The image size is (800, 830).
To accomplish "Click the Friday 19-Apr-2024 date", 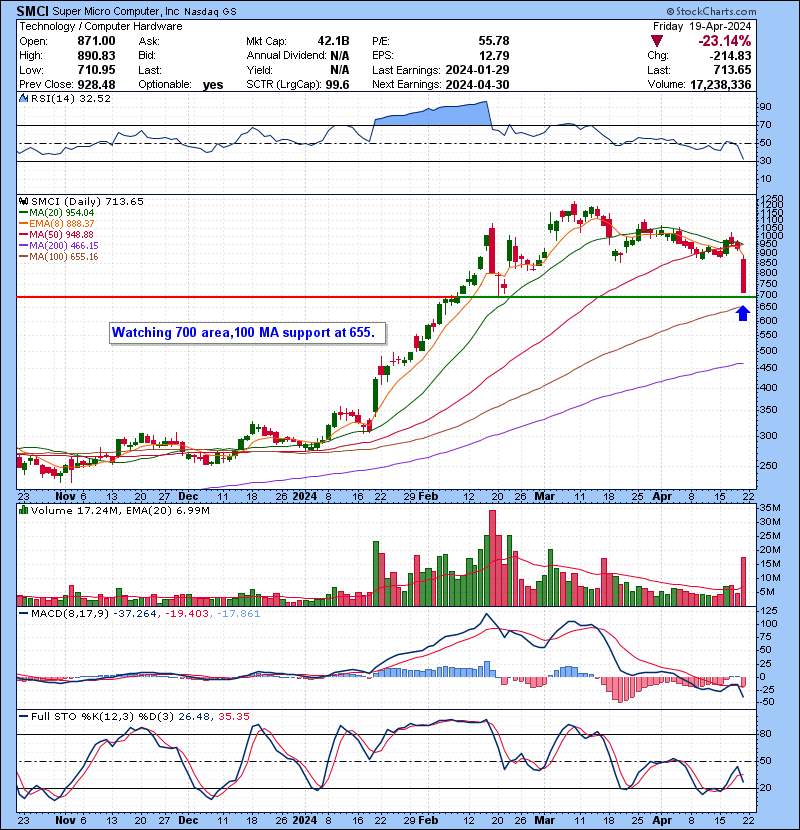I will tap(702, 26).
